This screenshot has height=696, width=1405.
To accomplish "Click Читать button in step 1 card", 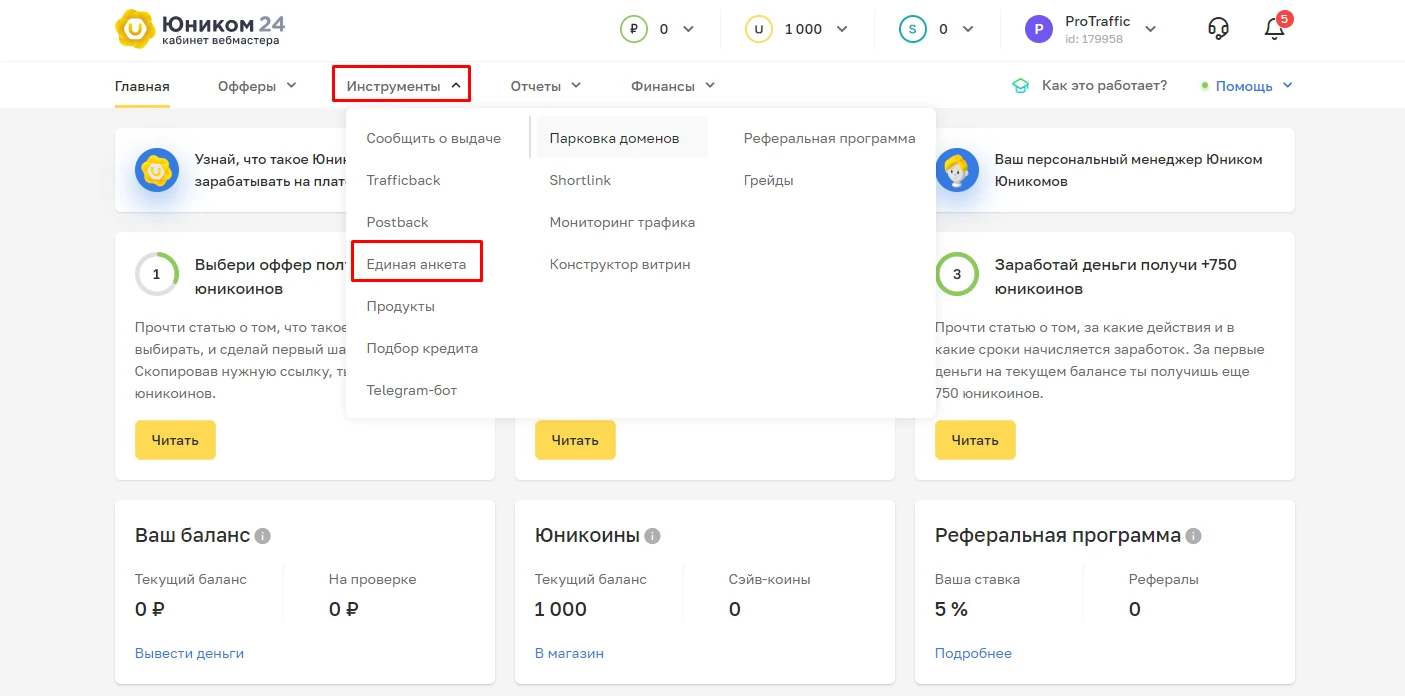I will tap(175, 440).
